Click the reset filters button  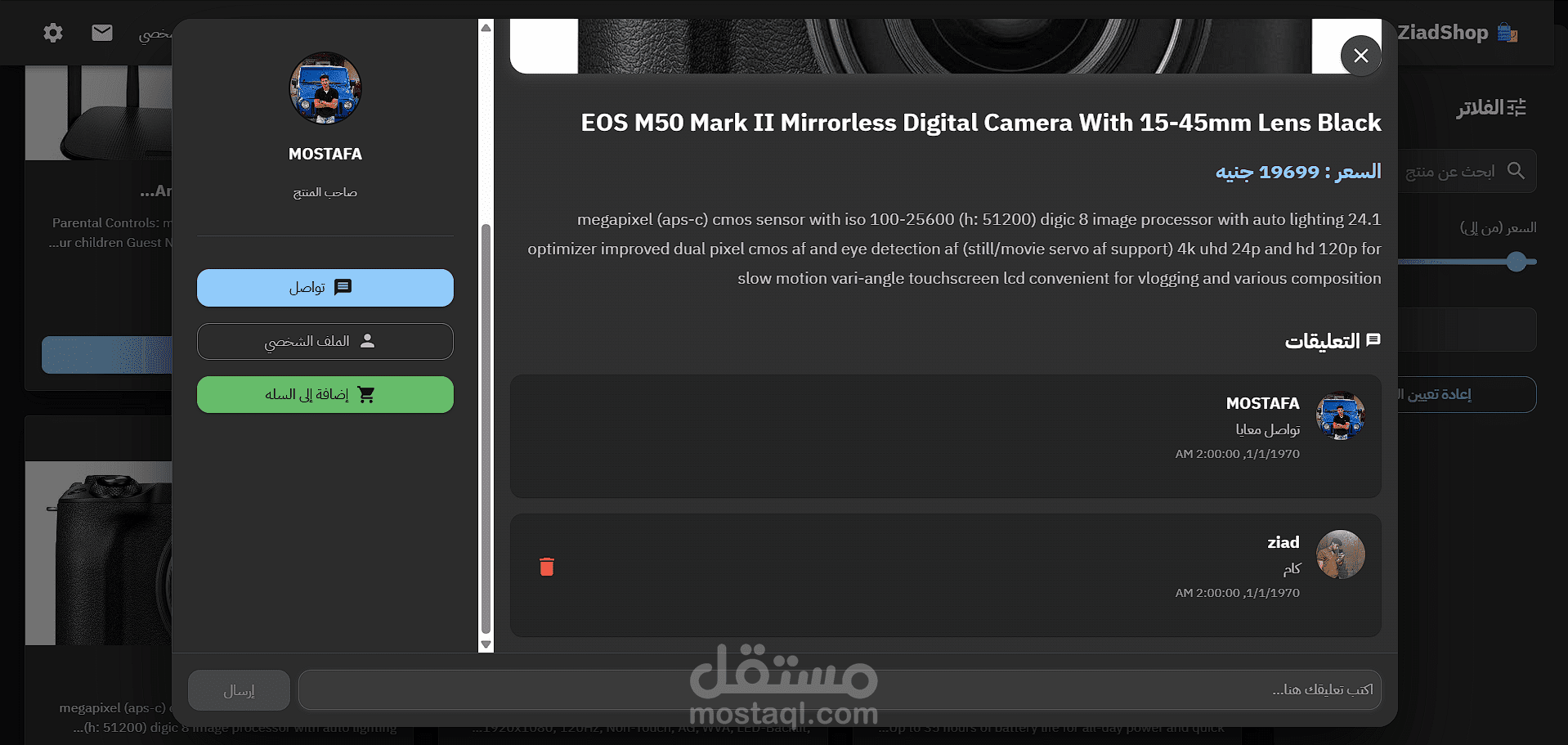pos(1467,394)
